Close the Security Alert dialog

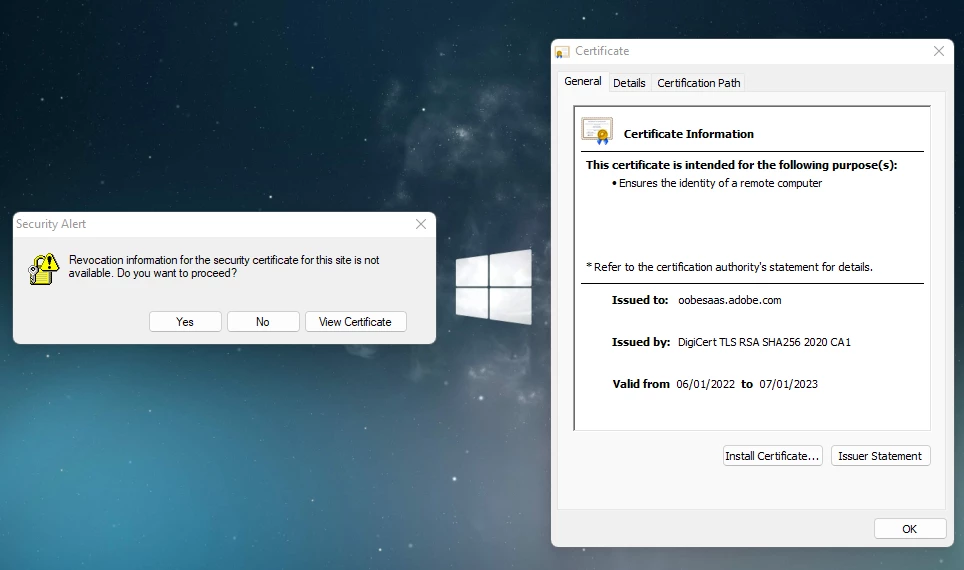(x=421, y=224)
